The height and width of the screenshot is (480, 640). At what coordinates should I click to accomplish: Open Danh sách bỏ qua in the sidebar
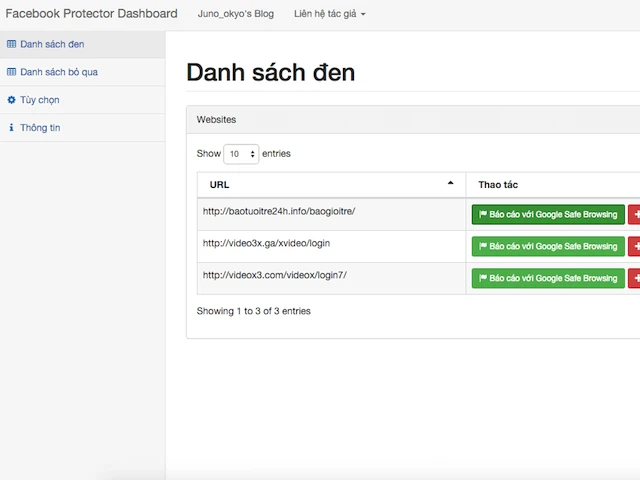pyautogui.click(x=58, y=72)
